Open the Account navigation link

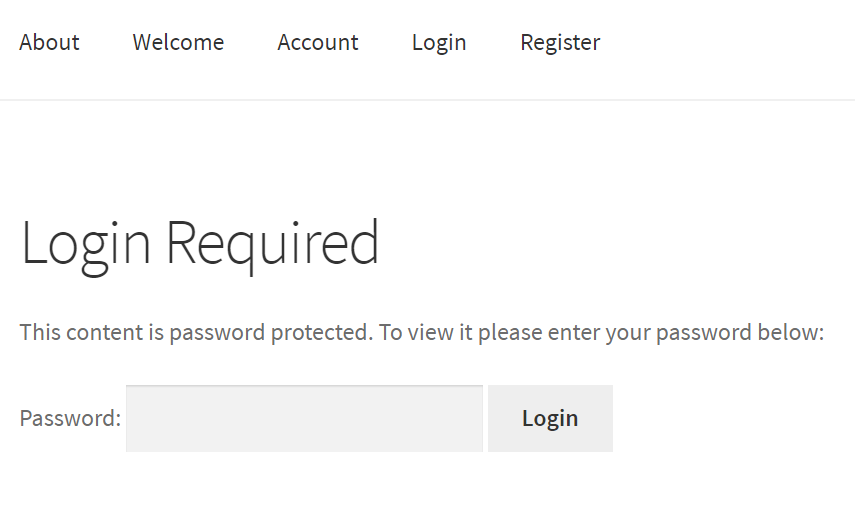[318, 42]
